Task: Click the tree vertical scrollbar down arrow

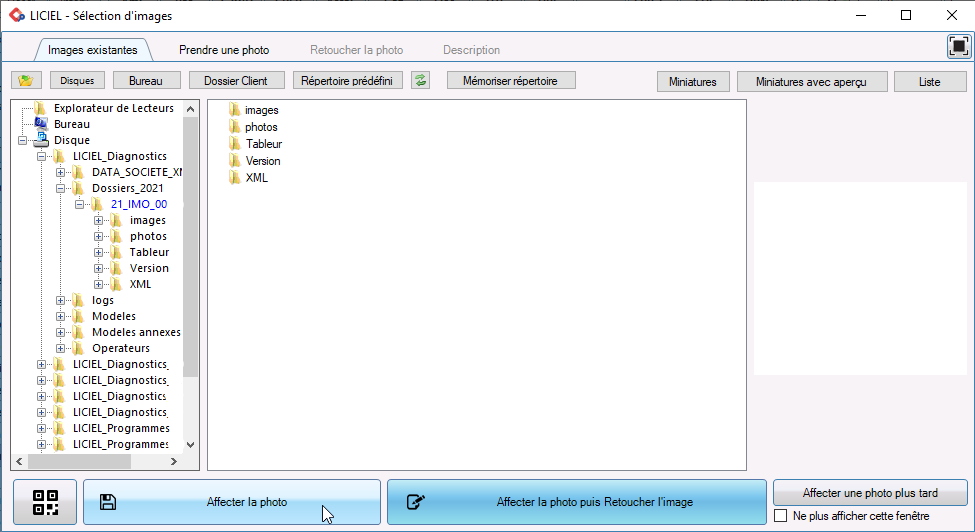Action: pyautogui.click(x=191, y=445)
